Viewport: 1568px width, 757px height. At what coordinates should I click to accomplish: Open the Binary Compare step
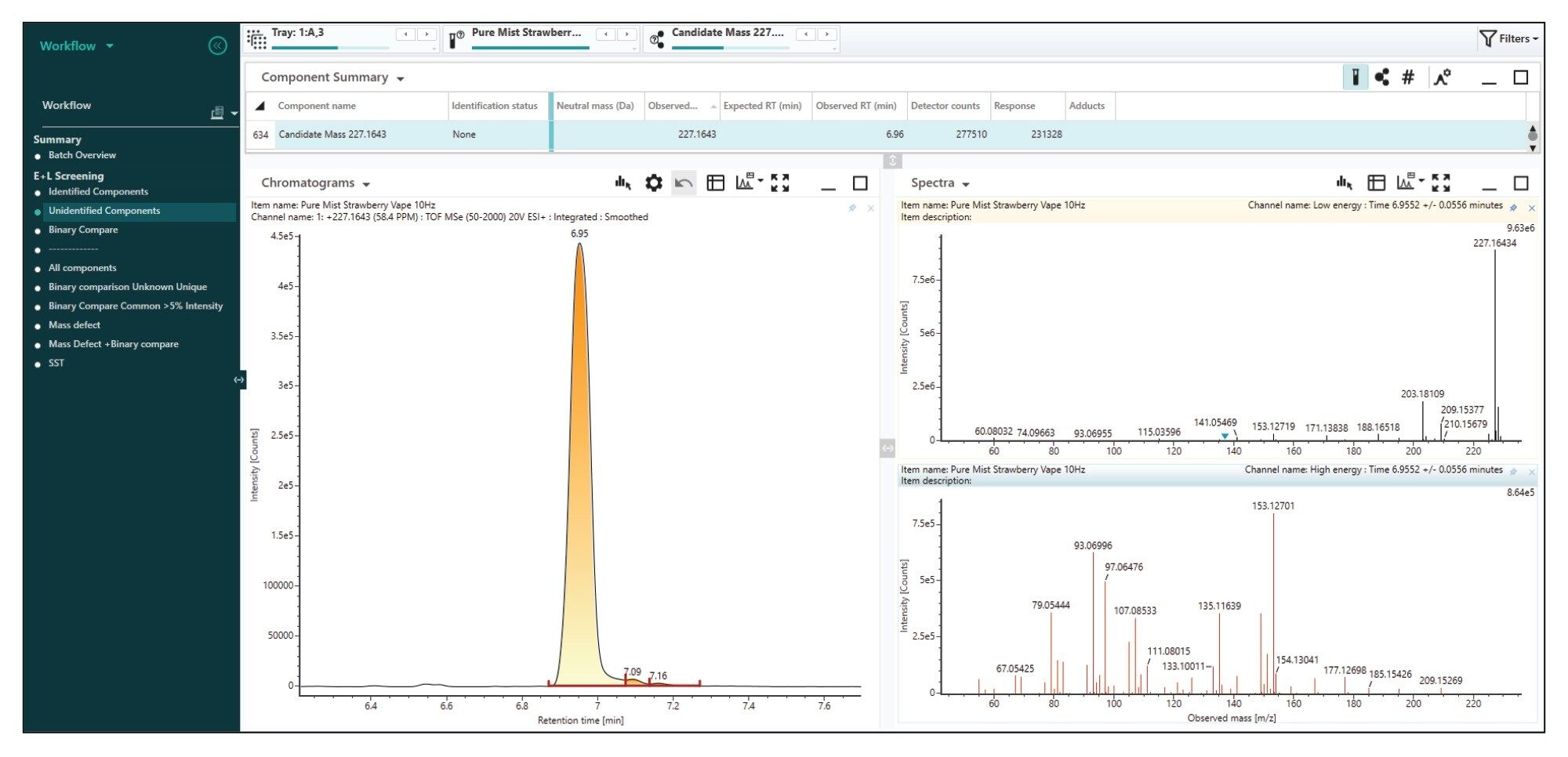[x=83, y=230]
